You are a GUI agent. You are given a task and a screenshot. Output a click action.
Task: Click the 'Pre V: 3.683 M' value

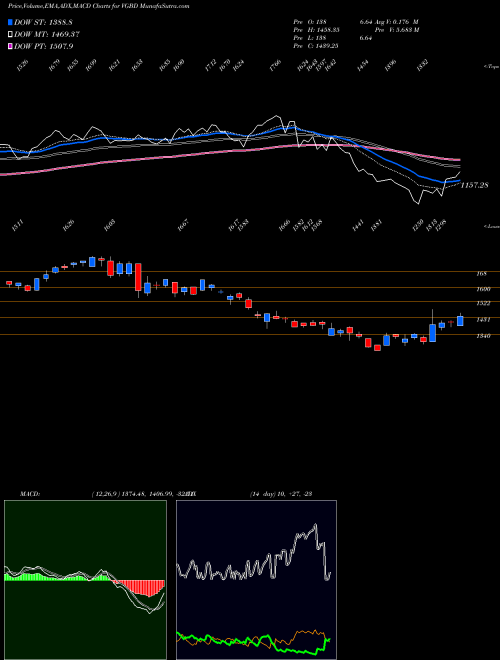coord(397,30)
